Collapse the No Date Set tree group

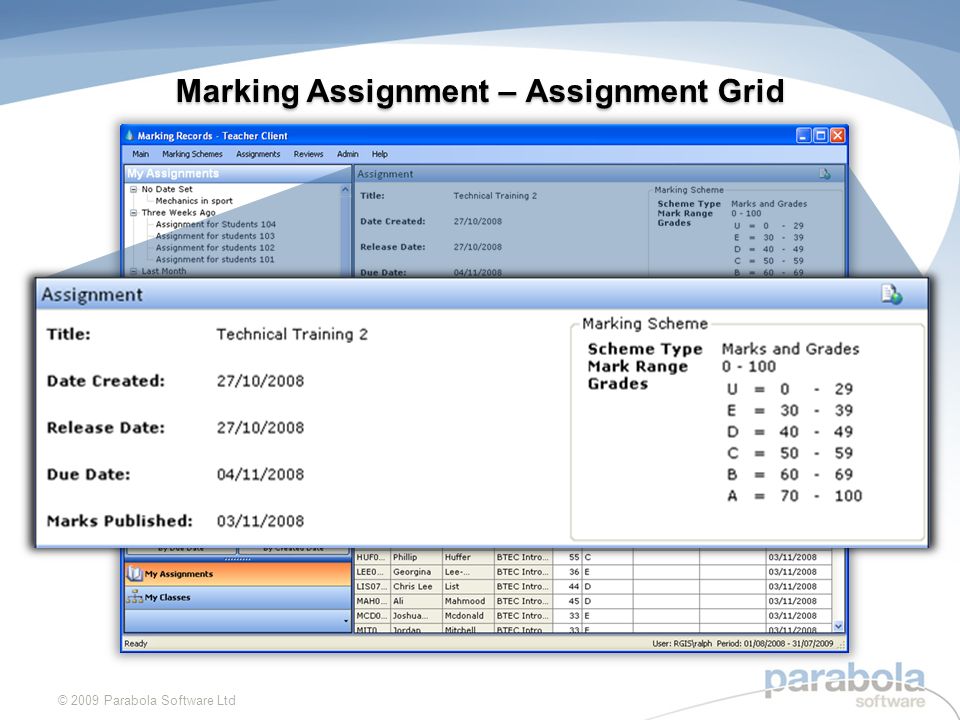[x=133, y=190]
